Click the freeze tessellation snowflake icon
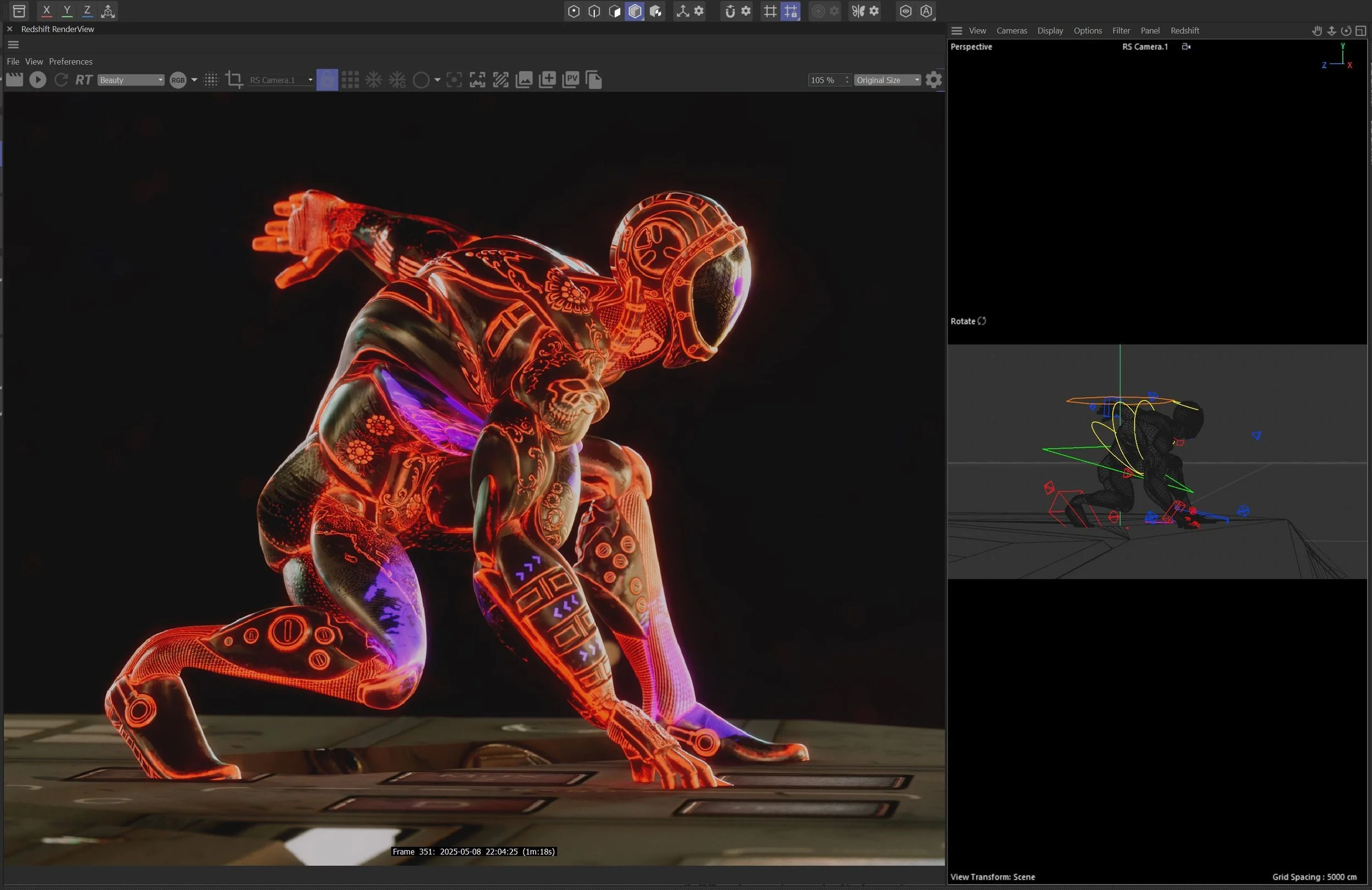1372x890 pixels. point(374,80)
